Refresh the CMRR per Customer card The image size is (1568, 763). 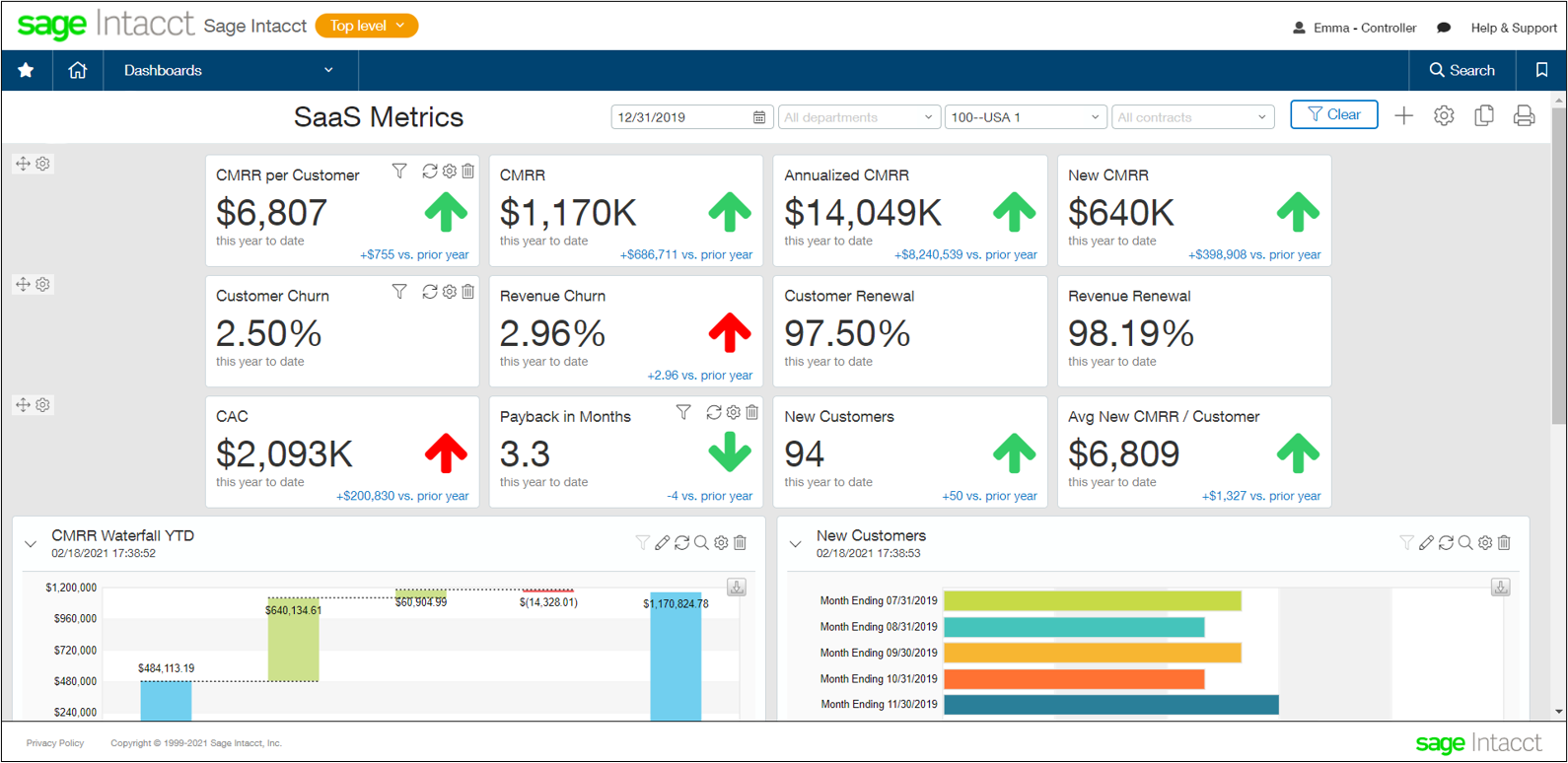[x=430, y=171]
